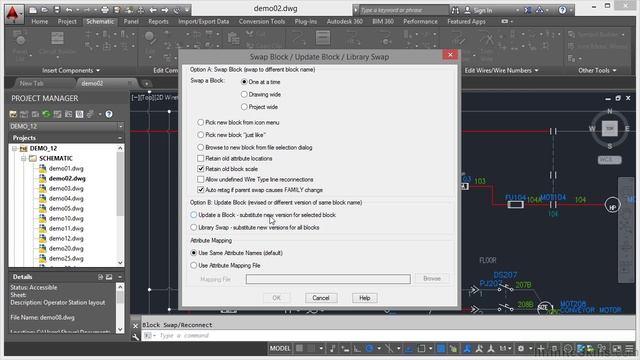Click the workspace switching gear icon in status bar
The height and width of the screenshot is (360, 640).
coord(521,348)
